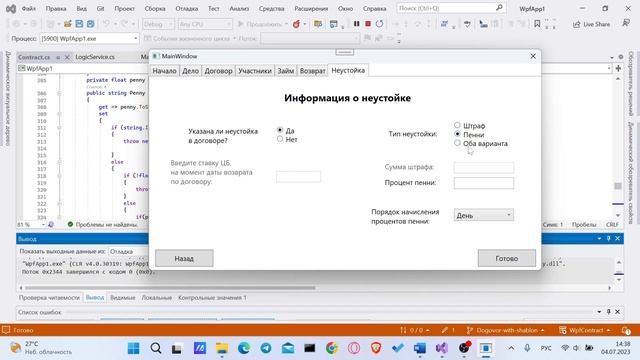Open the 'Расширения' menu
Viewport: 640px width, 360px height.
click(311, 8)
